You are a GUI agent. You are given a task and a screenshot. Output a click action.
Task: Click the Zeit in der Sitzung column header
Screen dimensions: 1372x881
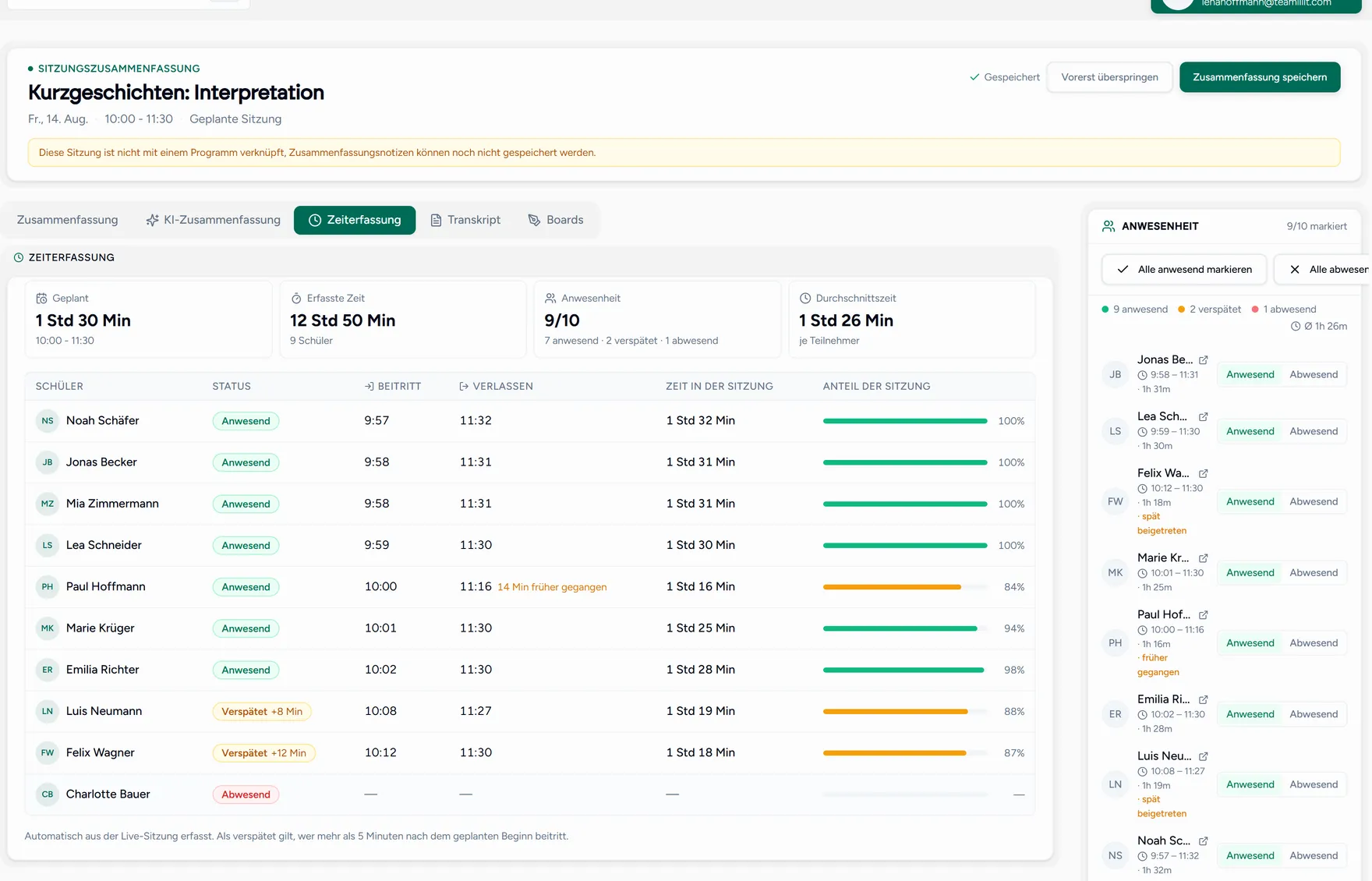tap(720, 387)
